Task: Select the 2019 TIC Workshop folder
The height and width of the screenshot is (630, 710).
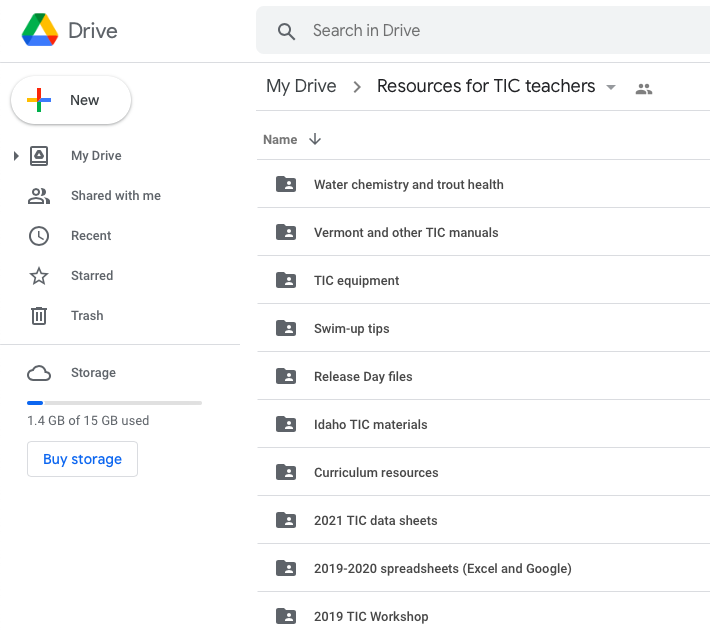Action: [484, 611]
